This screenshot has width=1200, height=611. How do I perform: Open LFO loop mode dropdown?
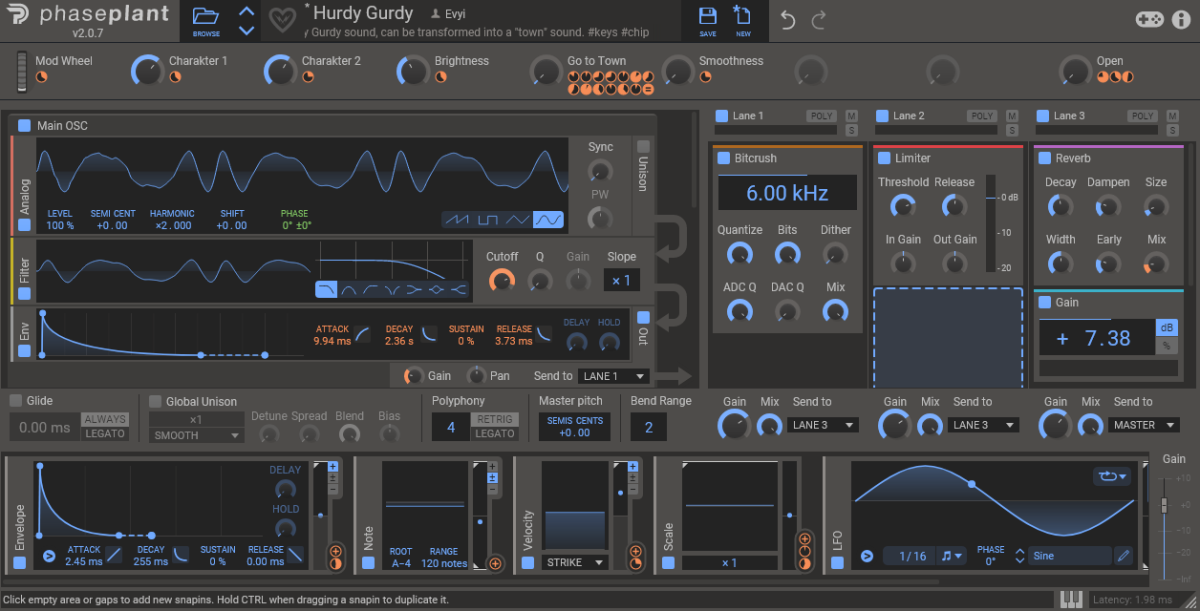(1112, 477)
